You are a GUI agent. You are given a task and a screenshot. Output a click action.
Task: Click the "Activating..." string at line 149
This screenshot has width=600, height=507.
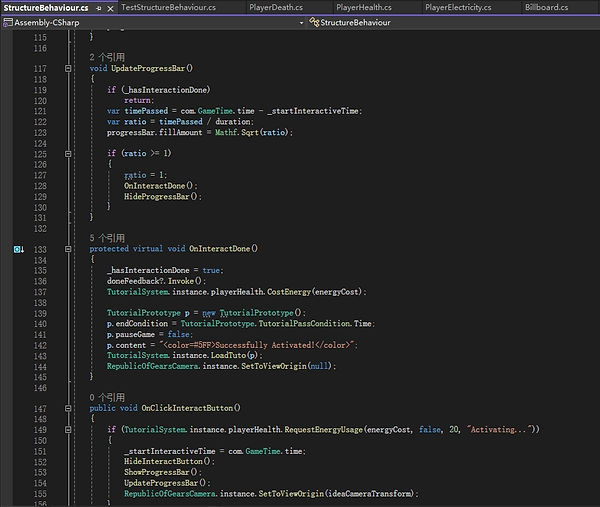[499, 429]
